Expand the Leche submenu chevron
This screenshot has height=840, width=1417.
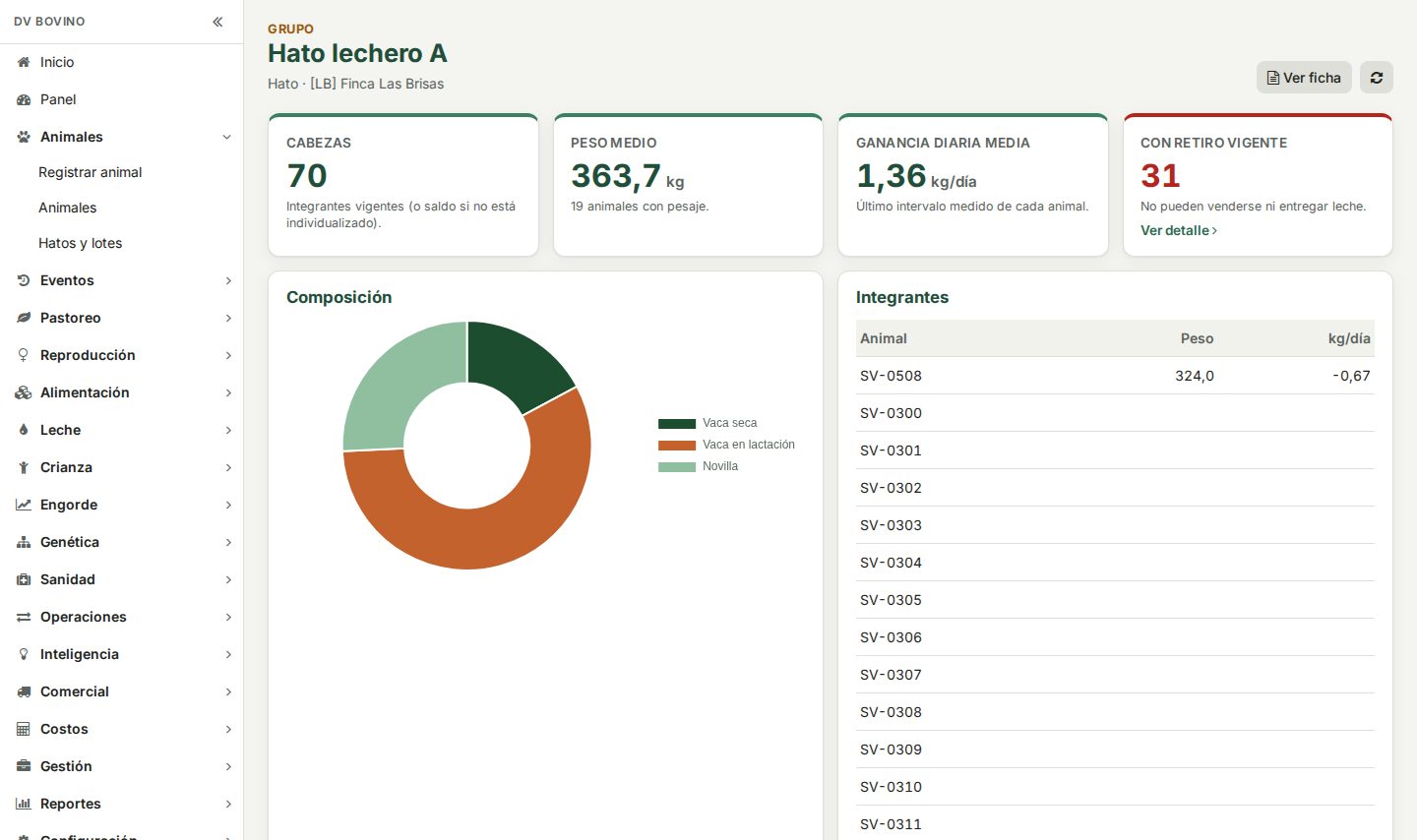pyautogui.click(x=227, y=430)
